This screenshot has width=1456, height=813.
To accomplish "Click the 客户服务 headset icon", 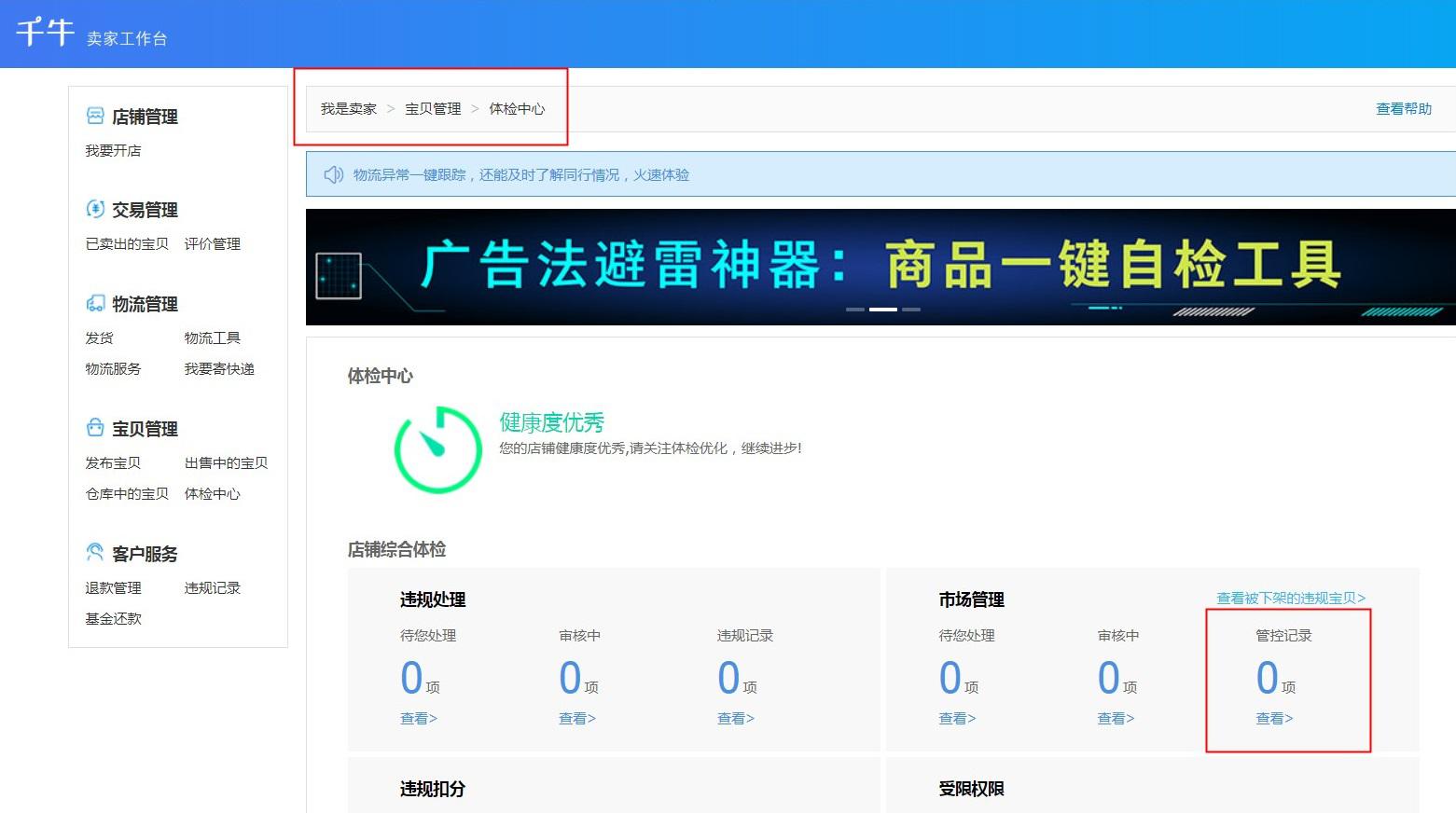I will pyautogui.click(x=95, y=553).
